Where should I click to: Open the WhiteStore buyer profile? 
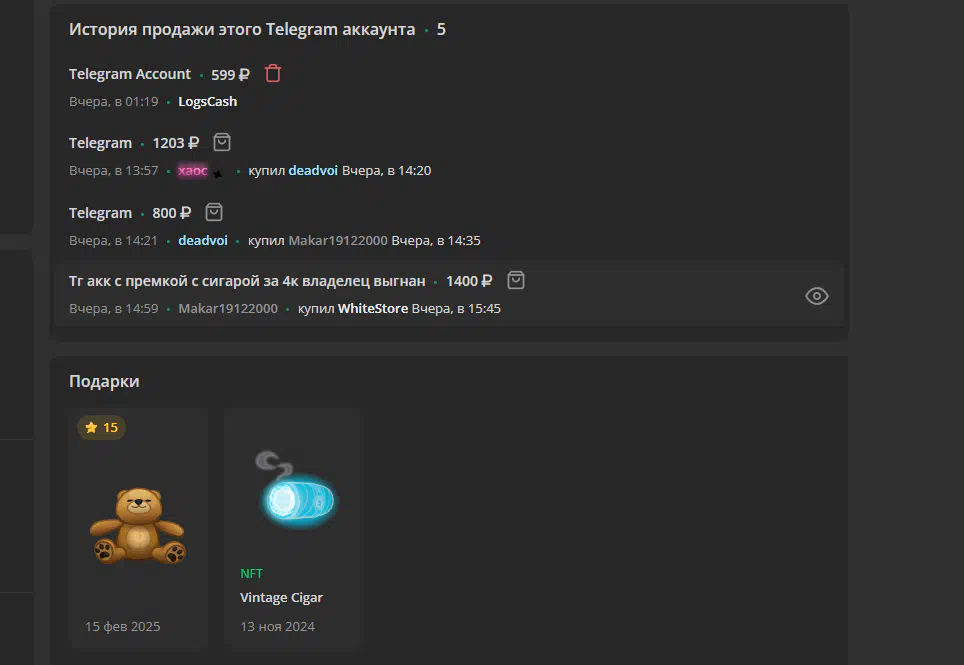coord(373,309)
